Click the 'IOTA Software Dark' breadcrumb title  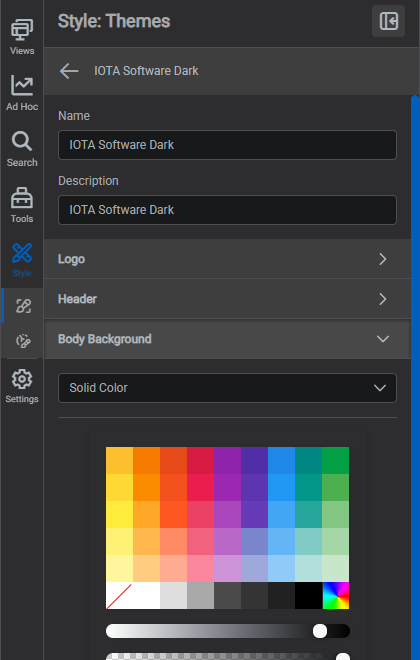[146, 71]
